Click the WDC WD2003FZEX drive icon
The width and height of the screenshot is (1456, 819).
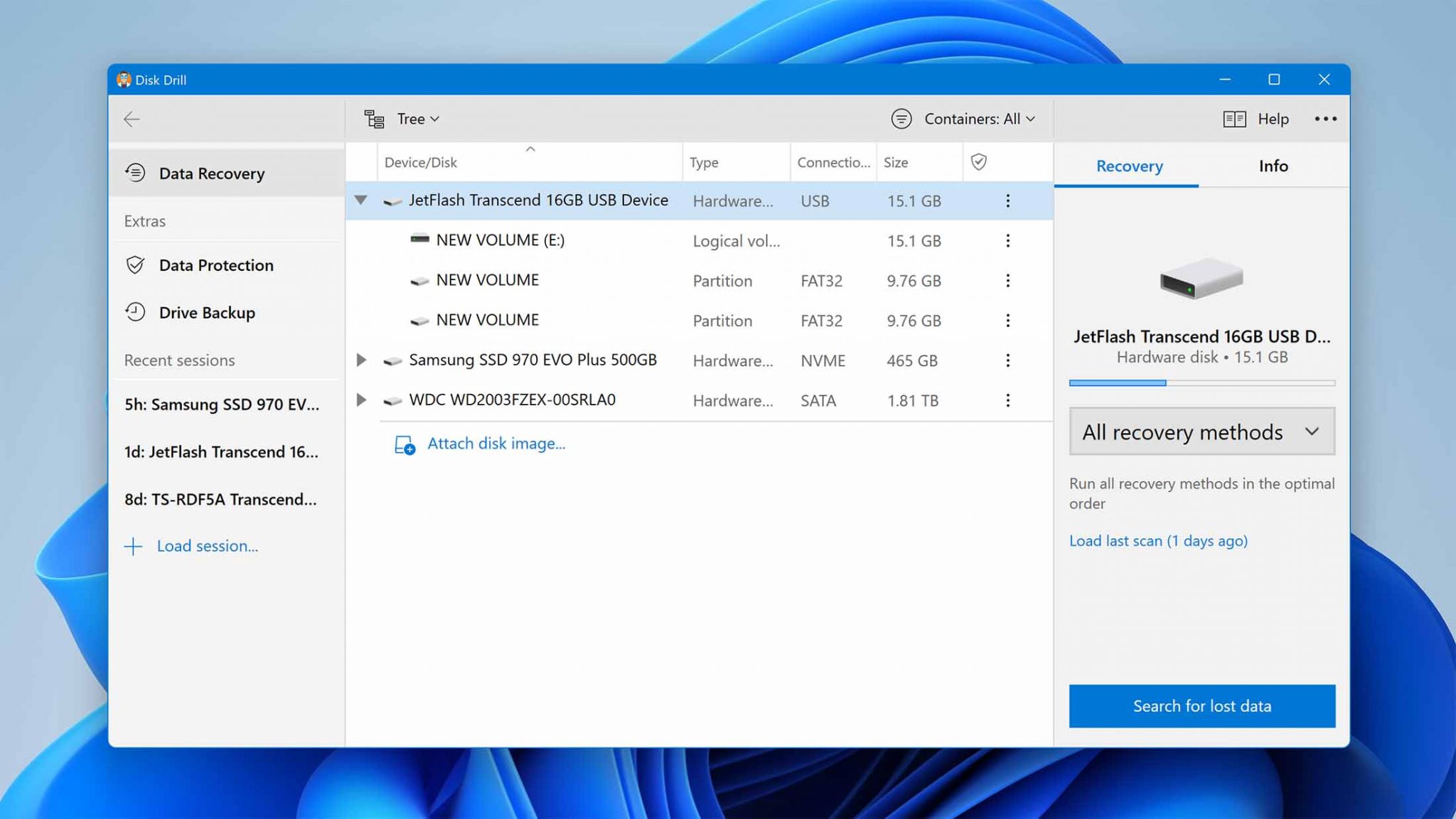tap(392, 401)
